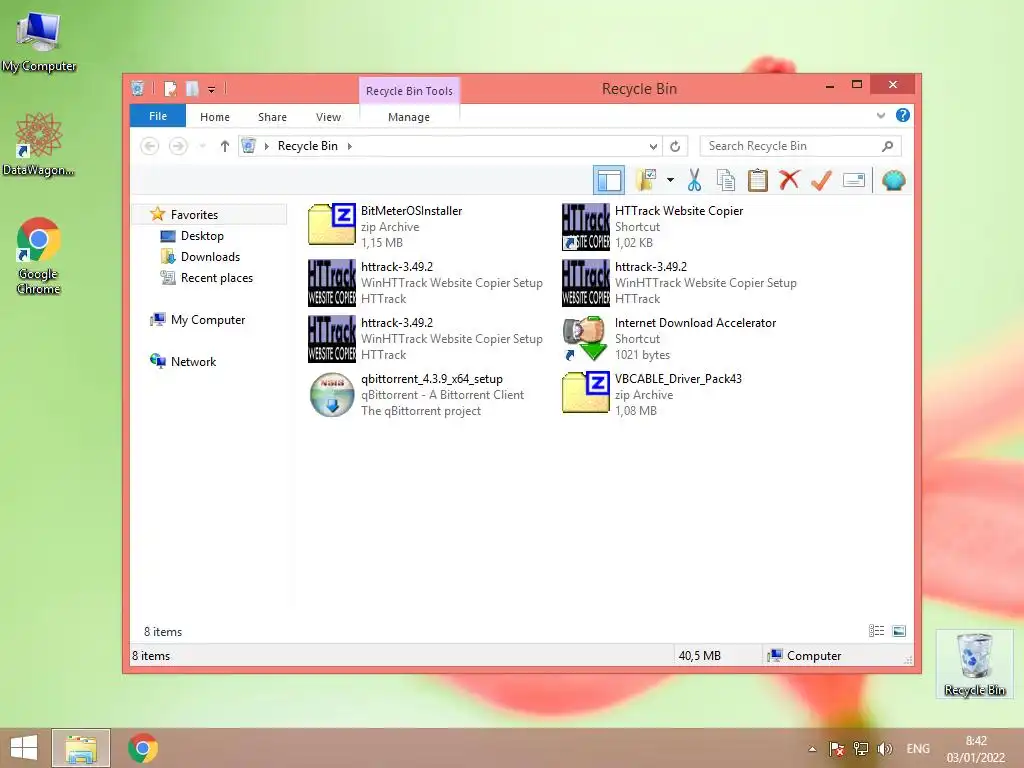1024x768 pixels.
Task: Click the Recycle Bin Tools contextual tab
Action: (x=409, y=91)
